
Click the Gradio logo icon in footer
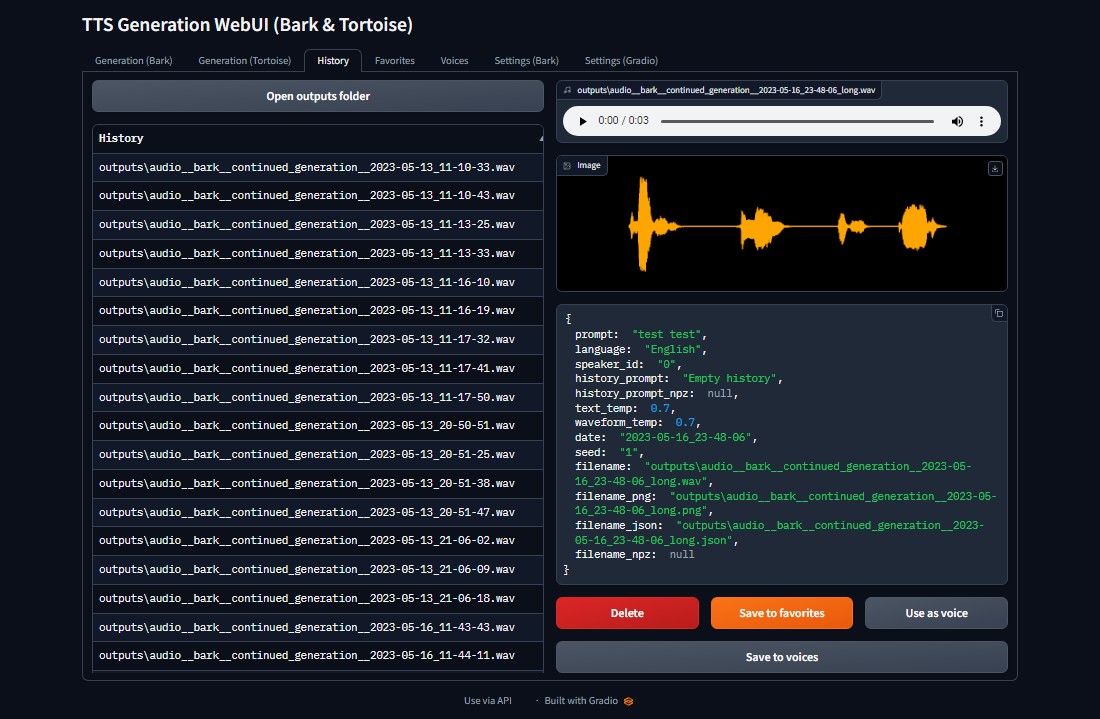[x=629, y=701]
